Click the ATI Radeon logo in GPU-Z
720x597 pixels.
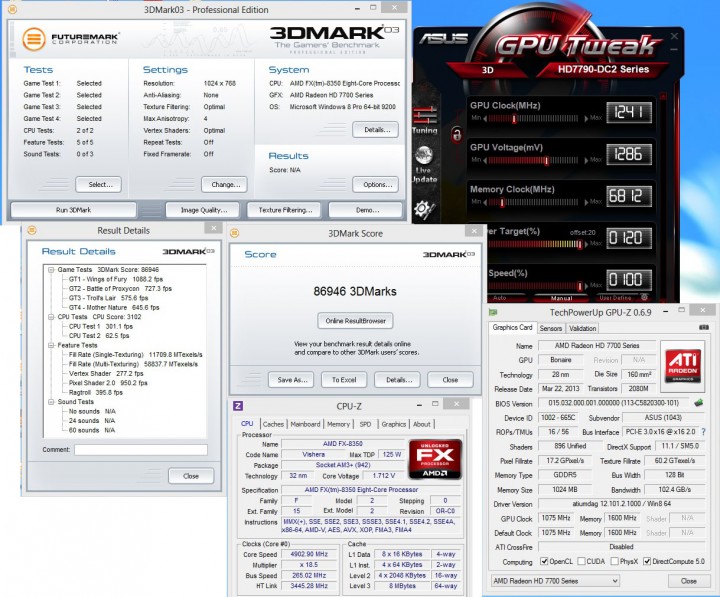click(x=683, y=366)
